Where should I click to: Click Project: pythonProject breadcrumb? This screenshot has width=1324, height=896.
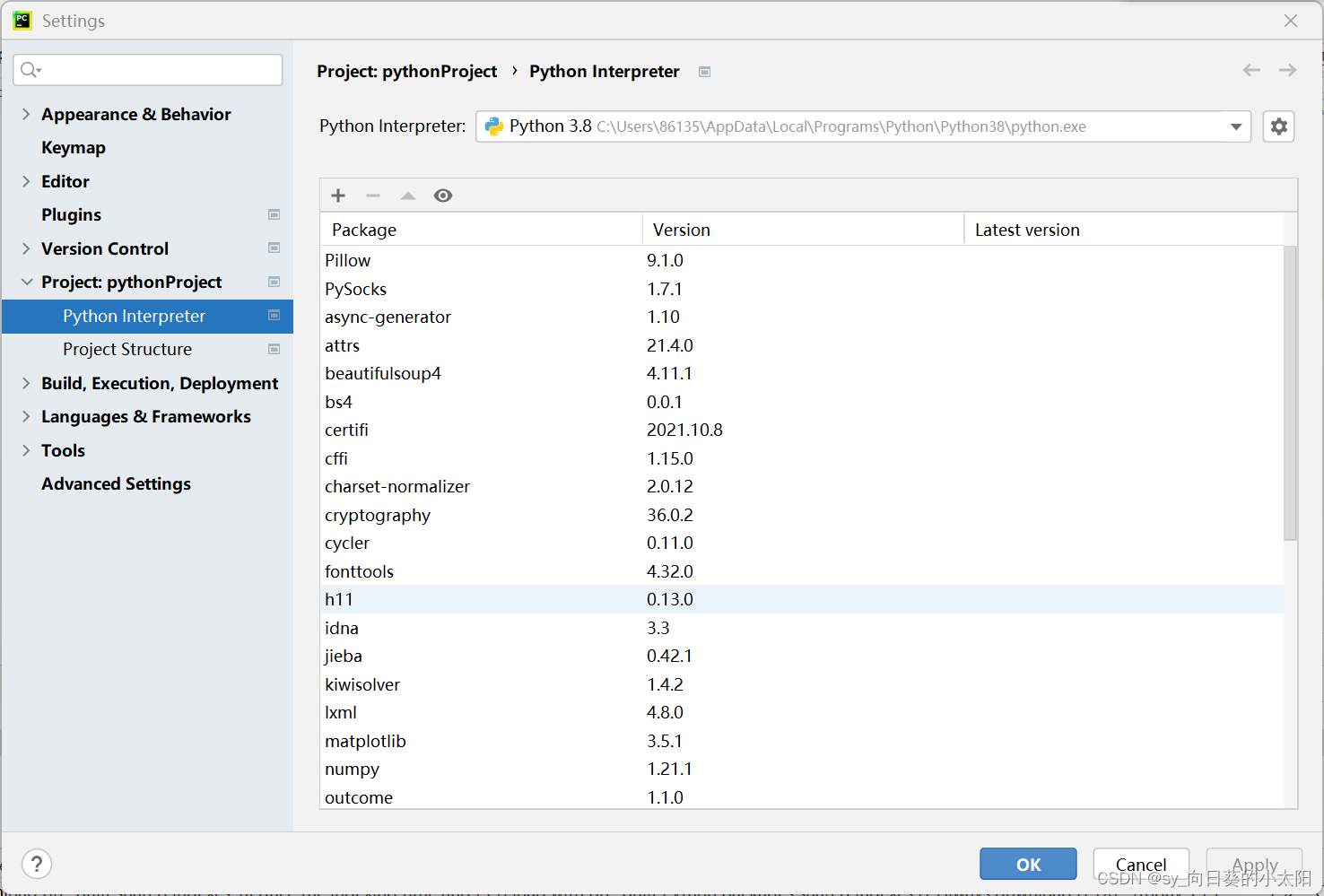pyautogui.click(x=407, y=72)
